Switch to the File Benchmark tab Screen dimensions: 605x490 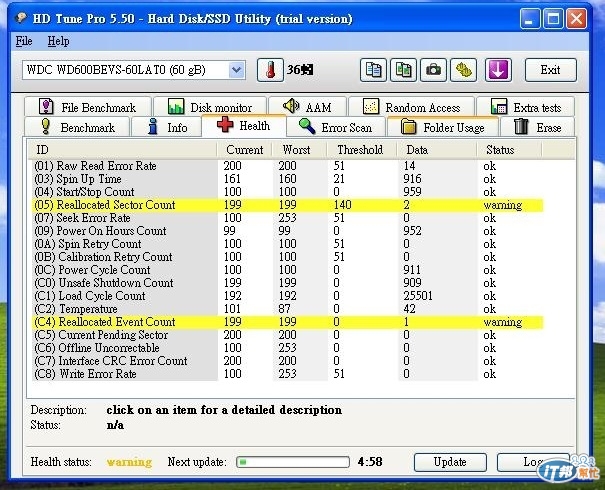88,107
